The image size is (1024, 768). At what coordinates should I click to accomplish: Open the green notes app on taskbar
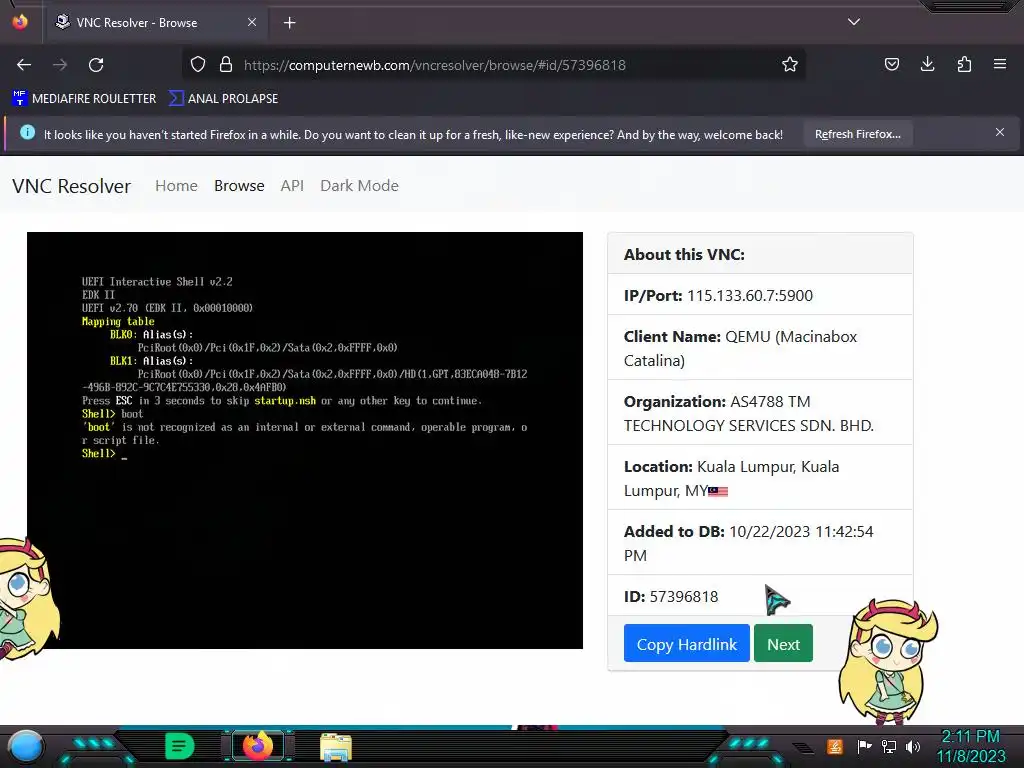[x=179, y=746]
